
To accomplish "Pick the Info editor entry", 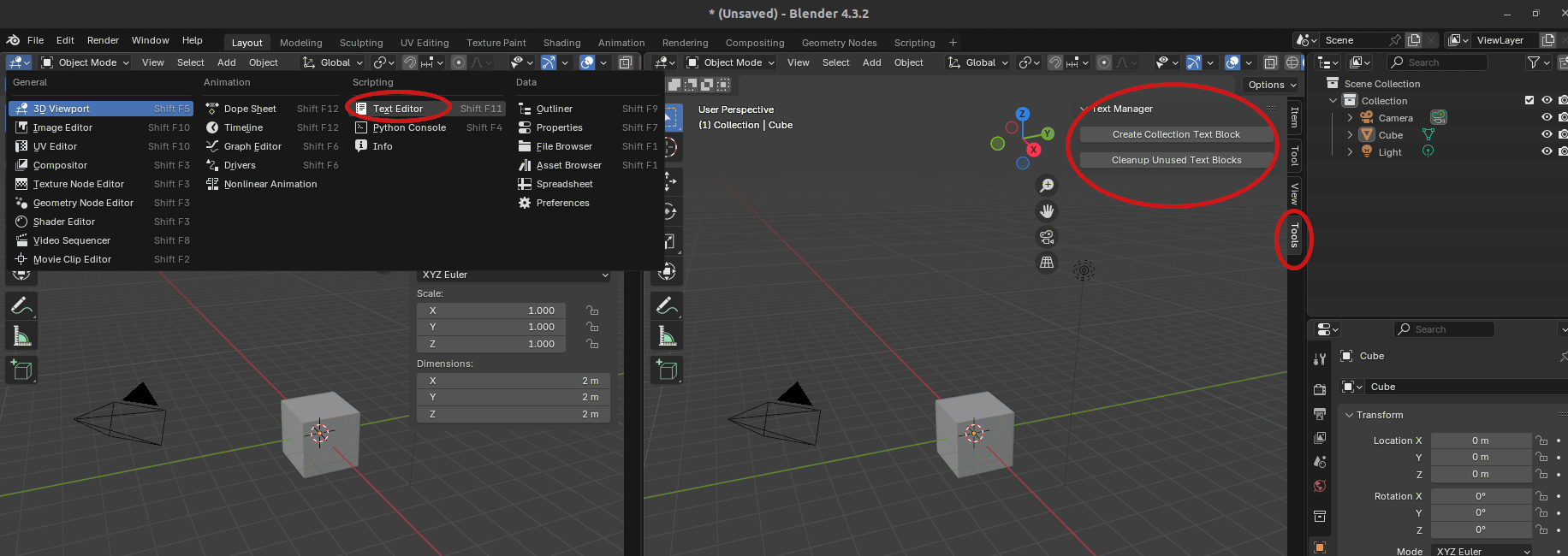I will pos(430,146).
